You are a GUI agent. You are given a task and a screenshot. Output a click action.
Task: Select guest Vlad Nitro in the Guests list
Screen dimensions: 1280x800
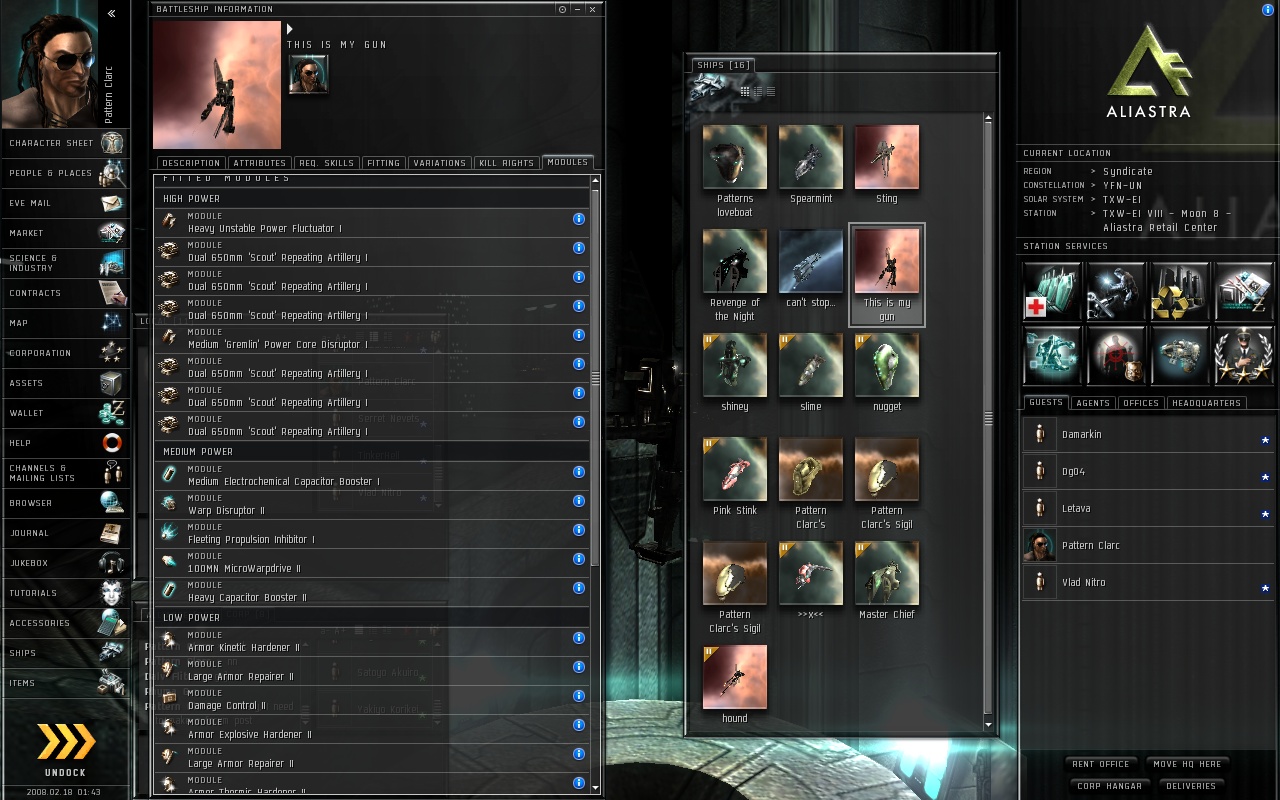(1148, 582)
